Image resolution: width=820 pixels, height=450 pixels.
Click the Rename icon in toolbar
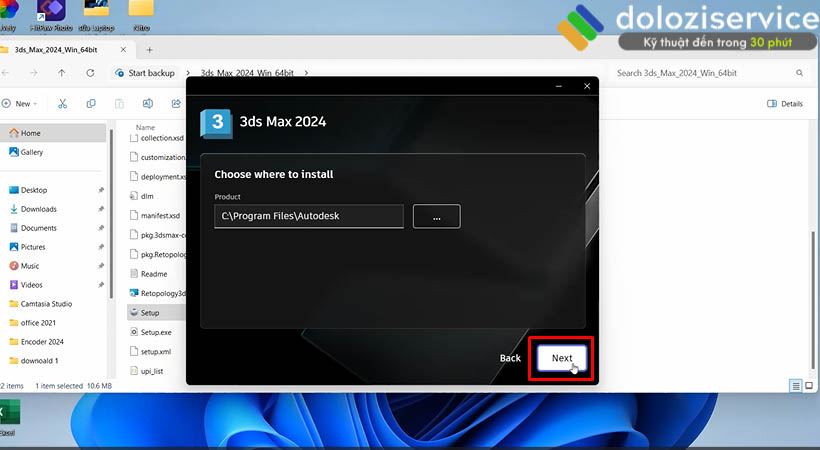148,103
